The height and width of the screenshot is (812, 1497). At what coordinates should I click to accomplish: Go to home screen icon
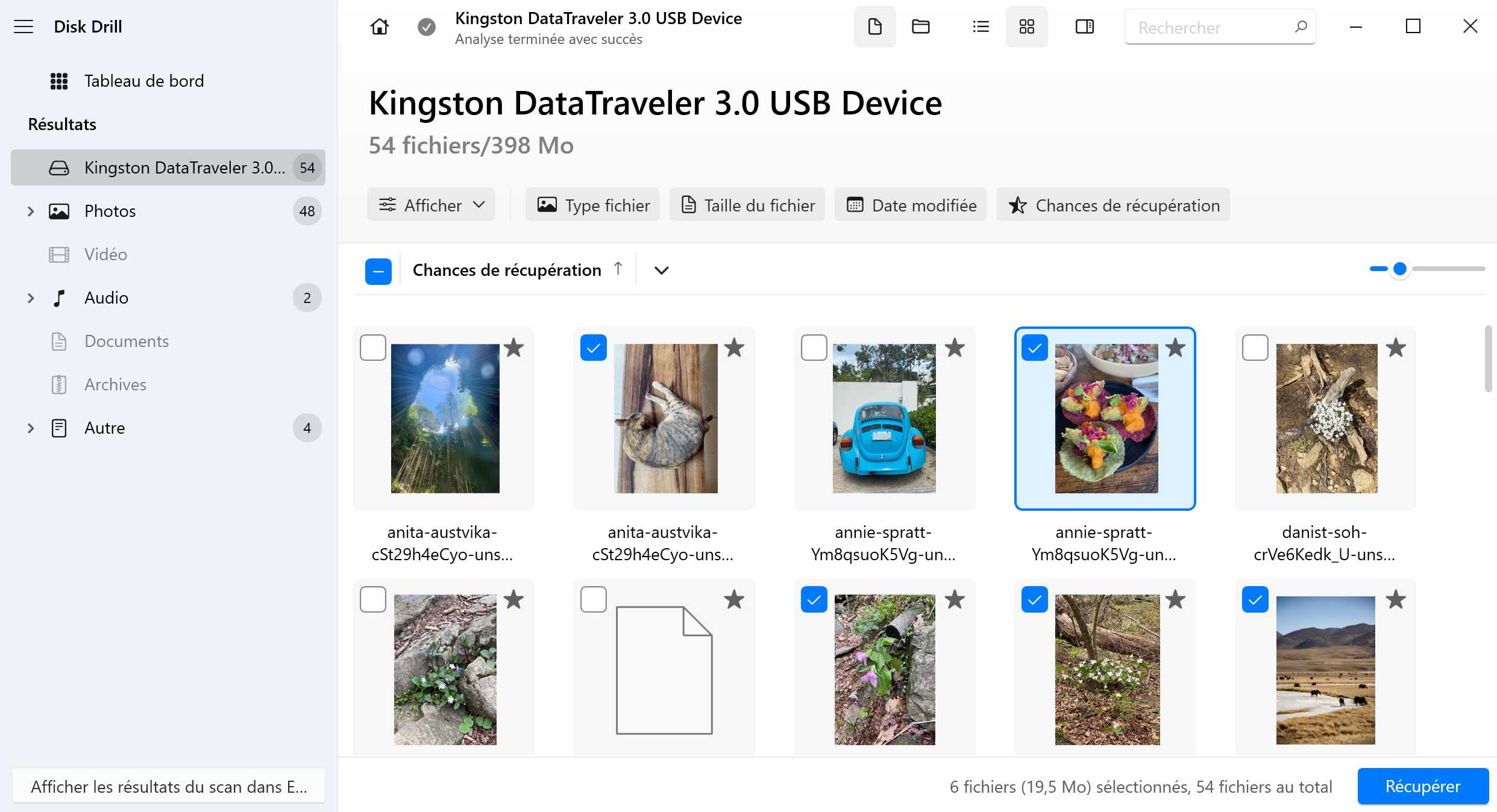click(x=380, y=27)
